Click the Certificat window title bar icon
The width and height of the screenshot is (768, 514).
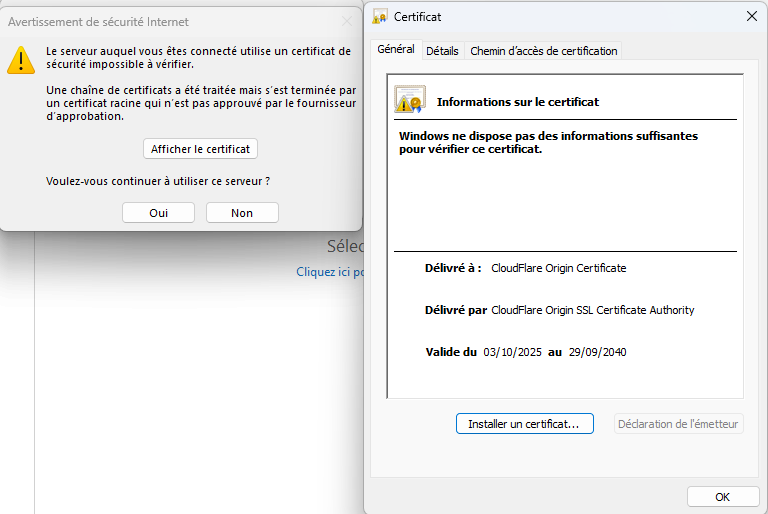click(380, 17)
